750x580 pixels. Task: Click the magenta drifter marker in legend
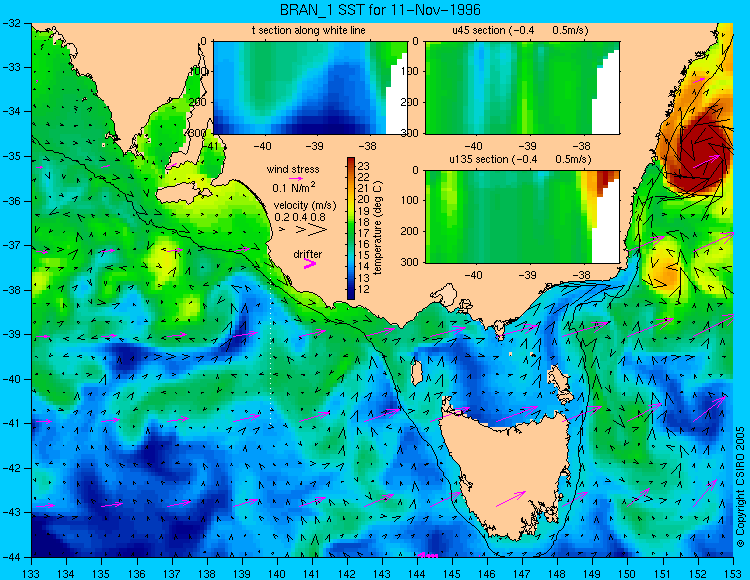click(x=309, y=263)
